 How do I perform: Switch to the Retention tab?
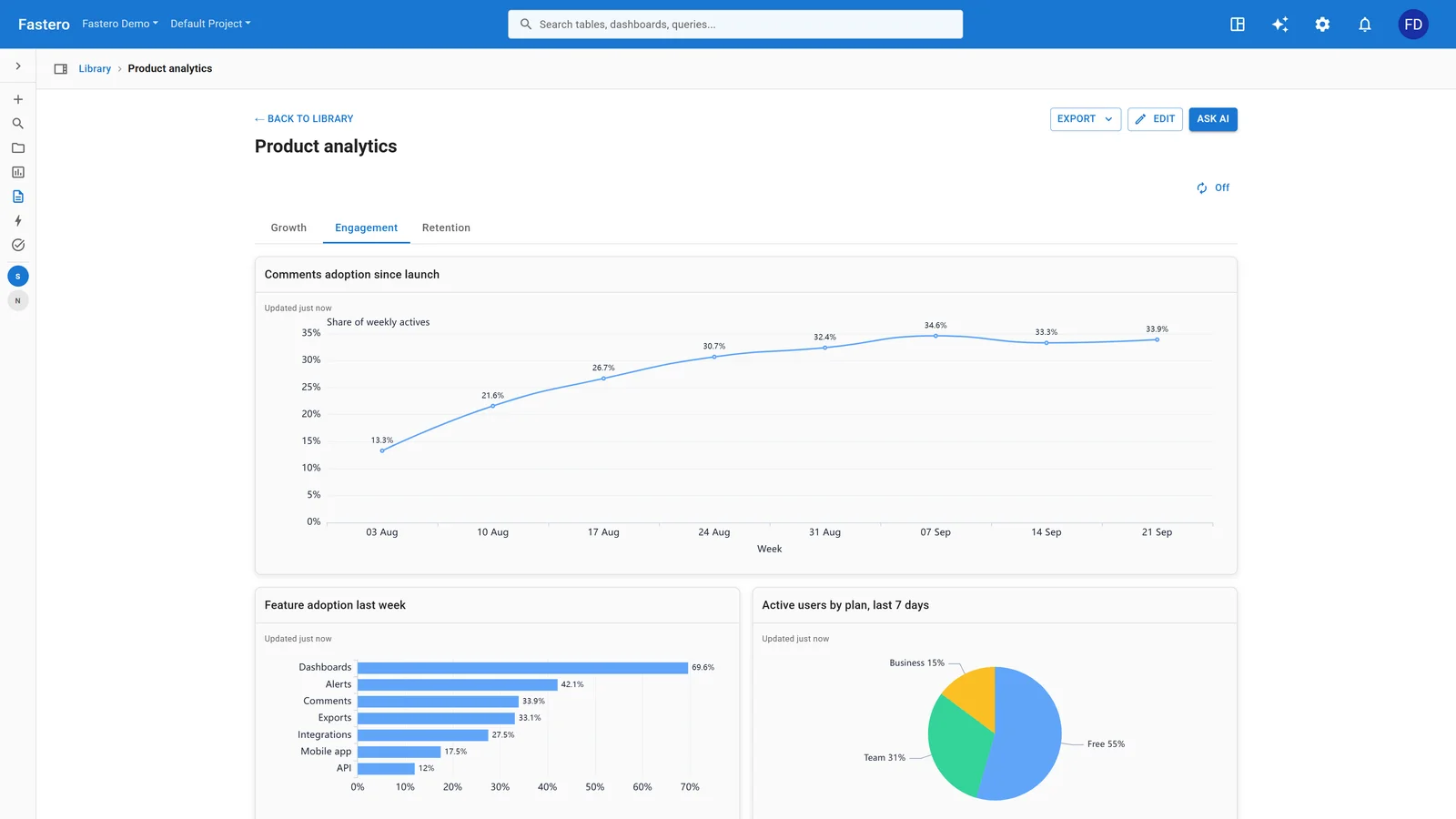(446, 227)
